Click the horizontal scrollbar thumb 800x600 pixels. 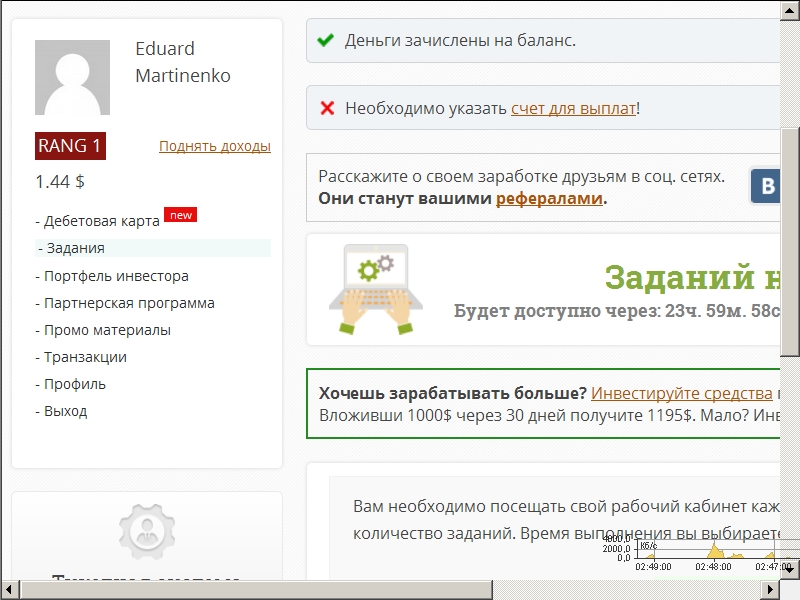pos(256,590)
